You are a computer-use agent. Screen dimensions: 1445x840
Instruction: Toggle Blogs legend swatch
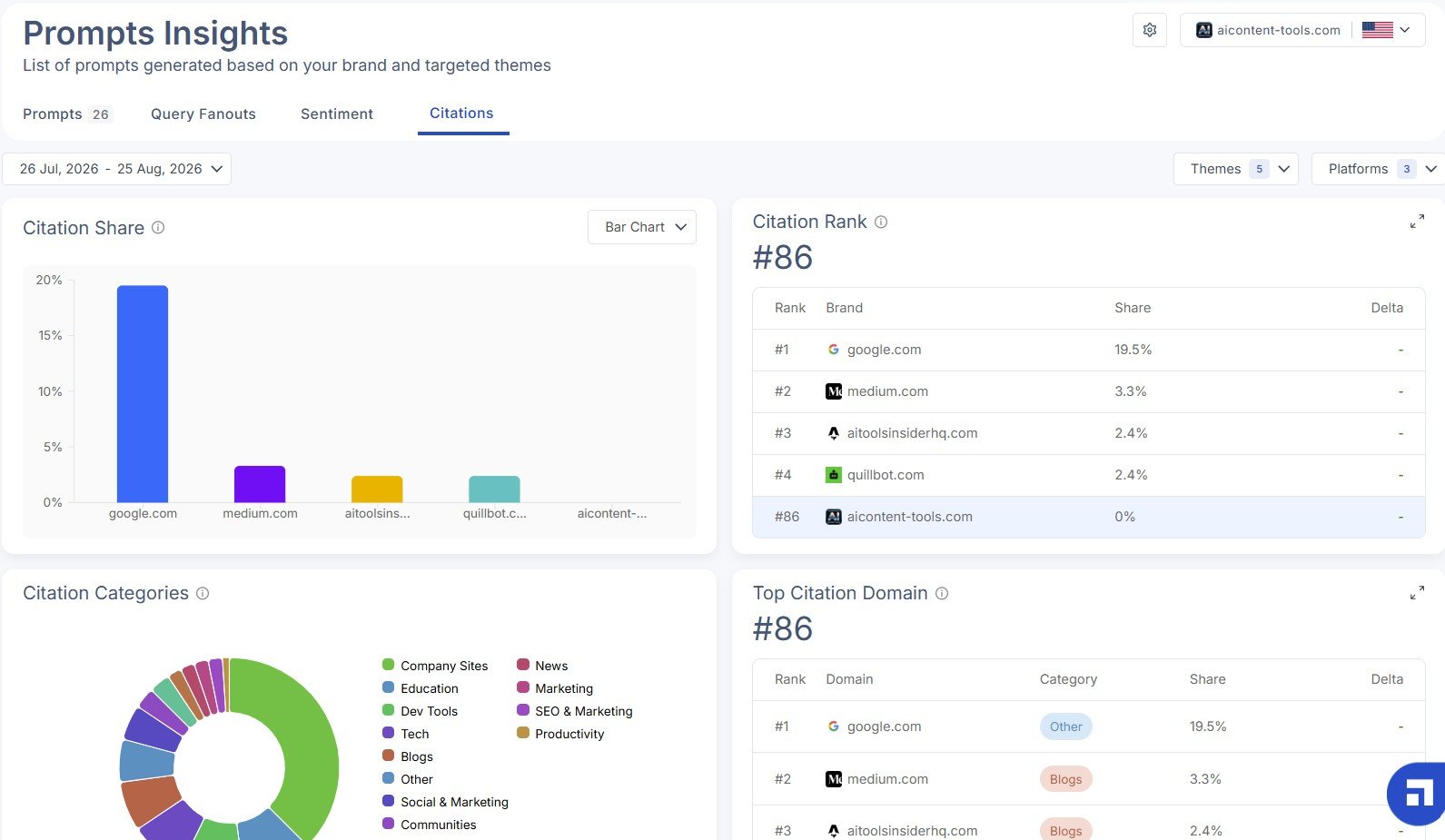pos(389,756)
